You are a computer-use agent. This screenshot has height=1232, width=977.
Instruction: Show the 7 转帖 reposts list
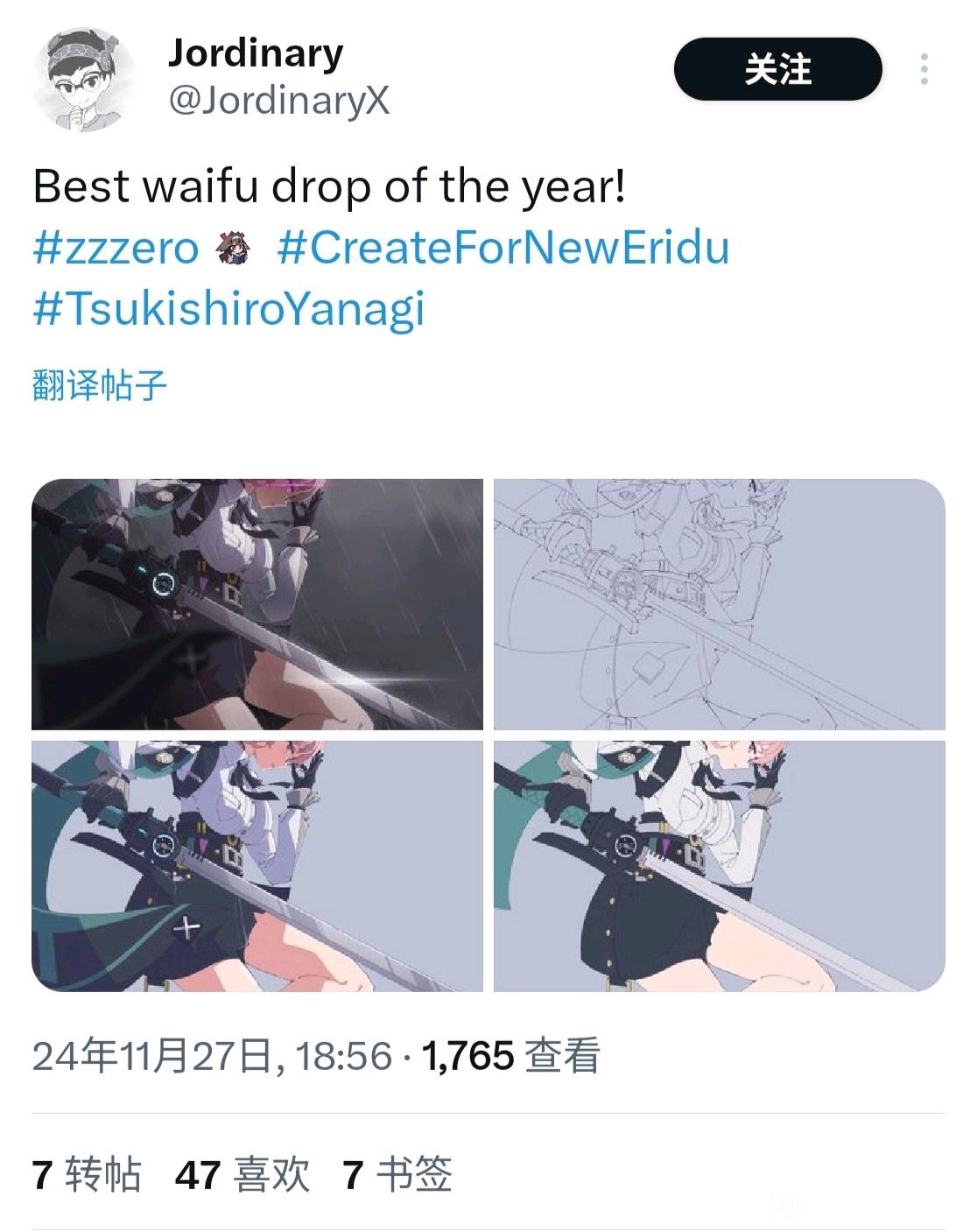click(86, 1174)
